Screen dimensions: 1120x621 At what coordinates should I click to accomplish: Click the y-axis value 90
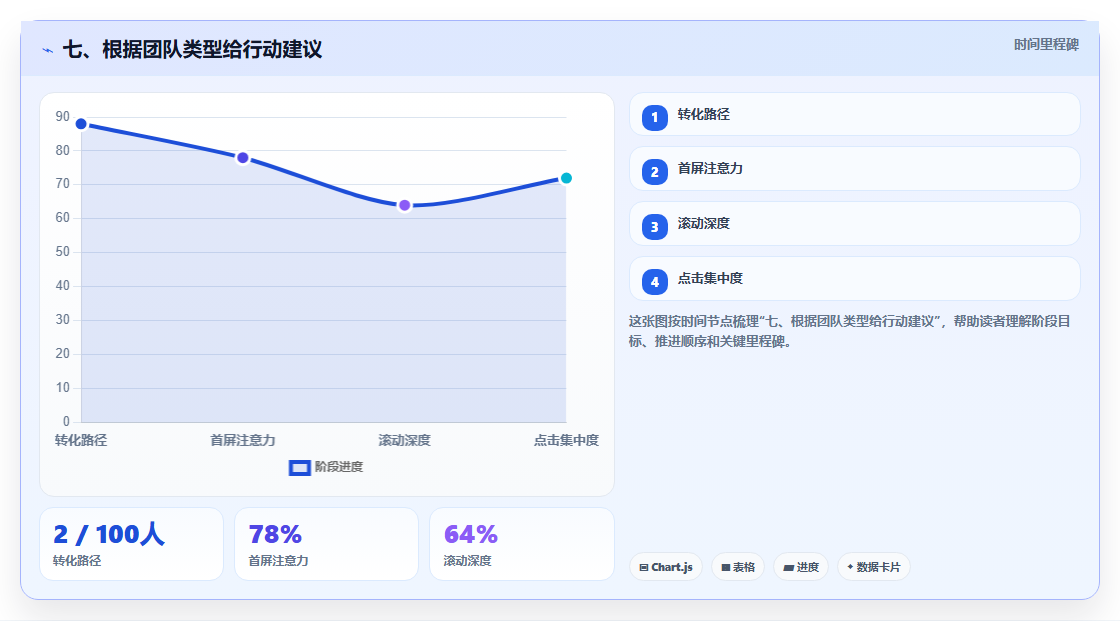(63, 116)
